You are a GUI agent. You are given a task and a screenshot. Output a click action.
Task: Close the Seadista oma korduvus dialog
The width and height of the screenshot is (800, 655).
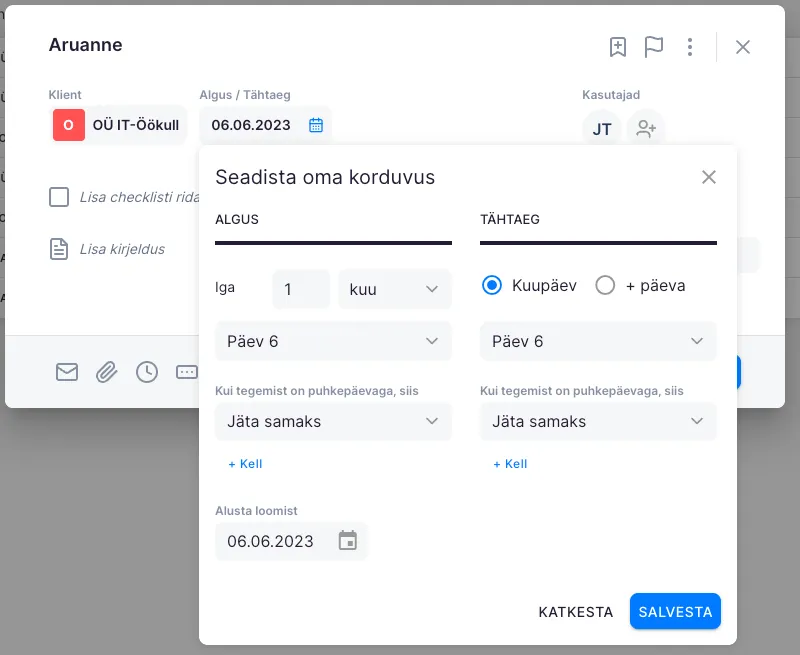[x=709, y=177]
